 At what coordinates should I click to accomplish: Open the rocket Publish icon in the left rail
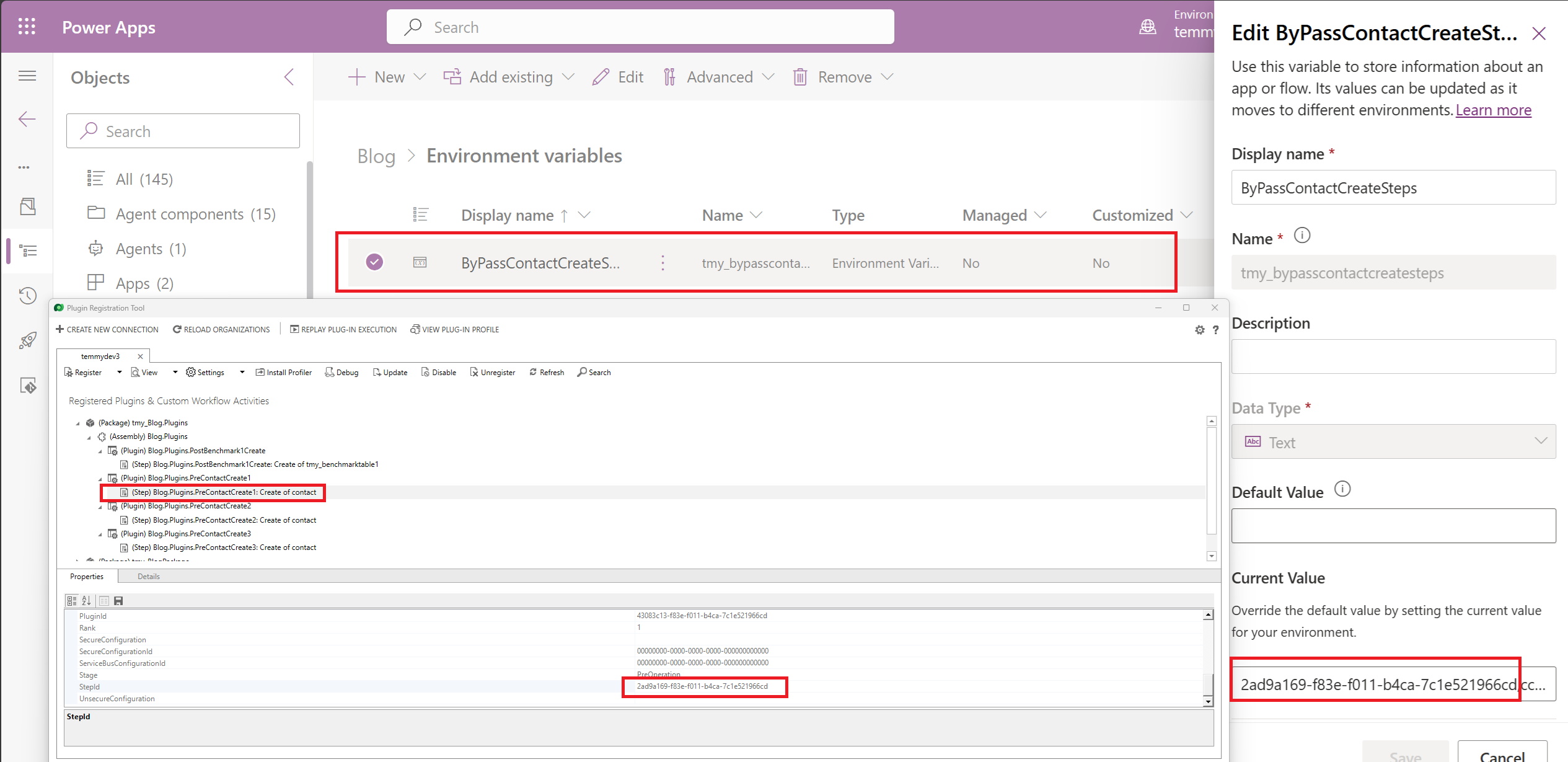pyautogui.click(x=27, y=340)
